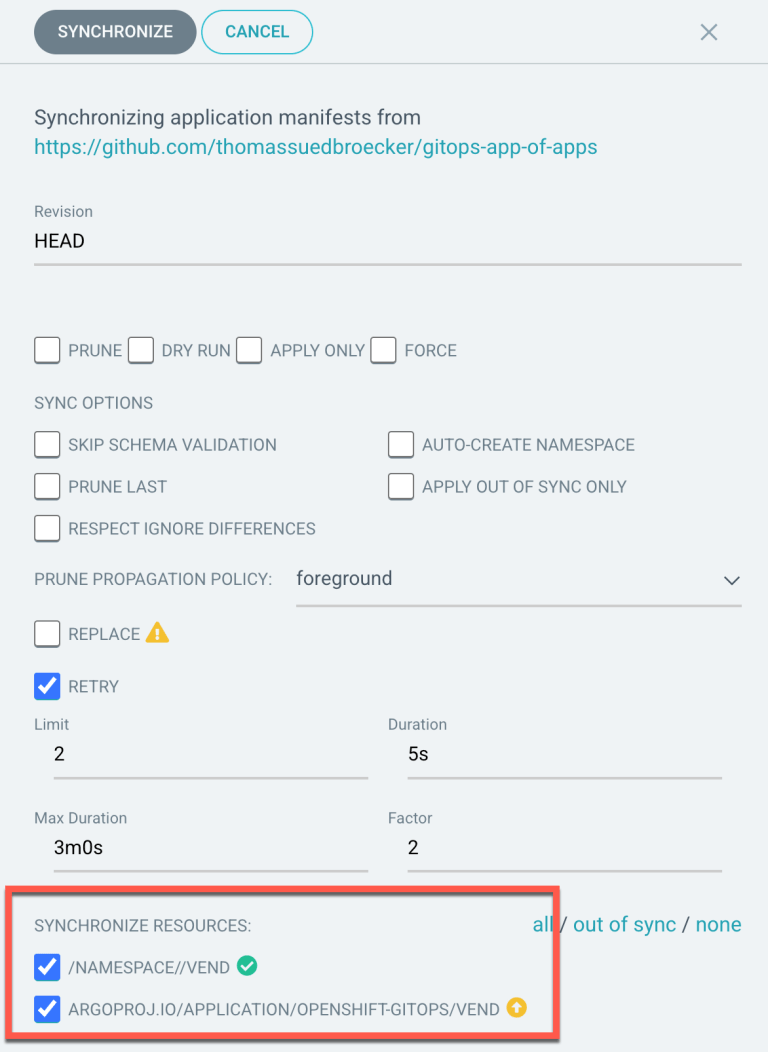
Task: Click the orange out-of-sync arrow icon beside VEND application
Action: (517, 1008)
